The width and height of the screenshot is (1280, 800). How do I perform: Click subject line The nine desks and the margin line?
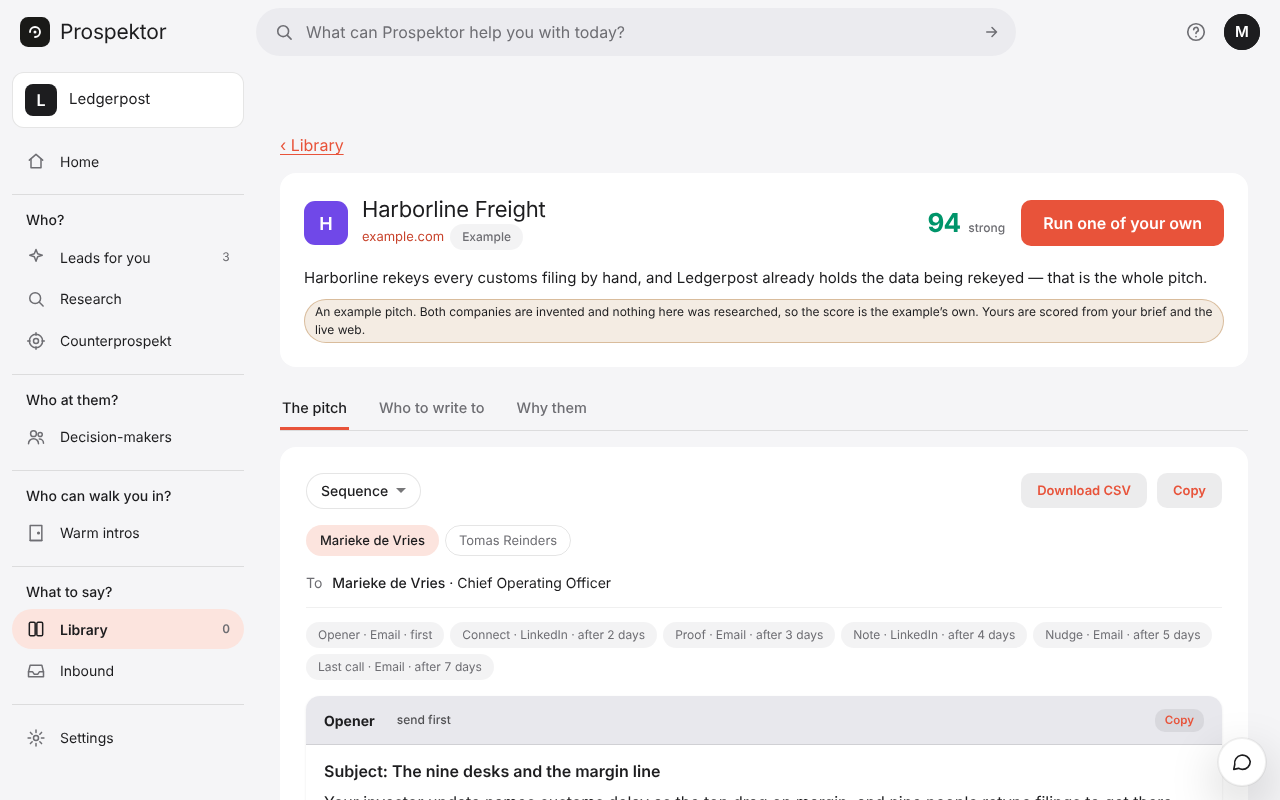pyautogui.click(x=492, y=772)
